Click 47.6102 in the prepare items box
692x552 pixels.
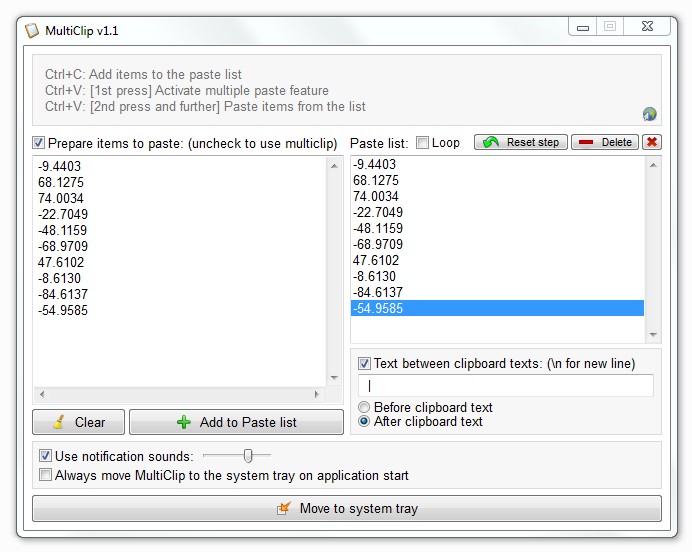click(61, 262)
